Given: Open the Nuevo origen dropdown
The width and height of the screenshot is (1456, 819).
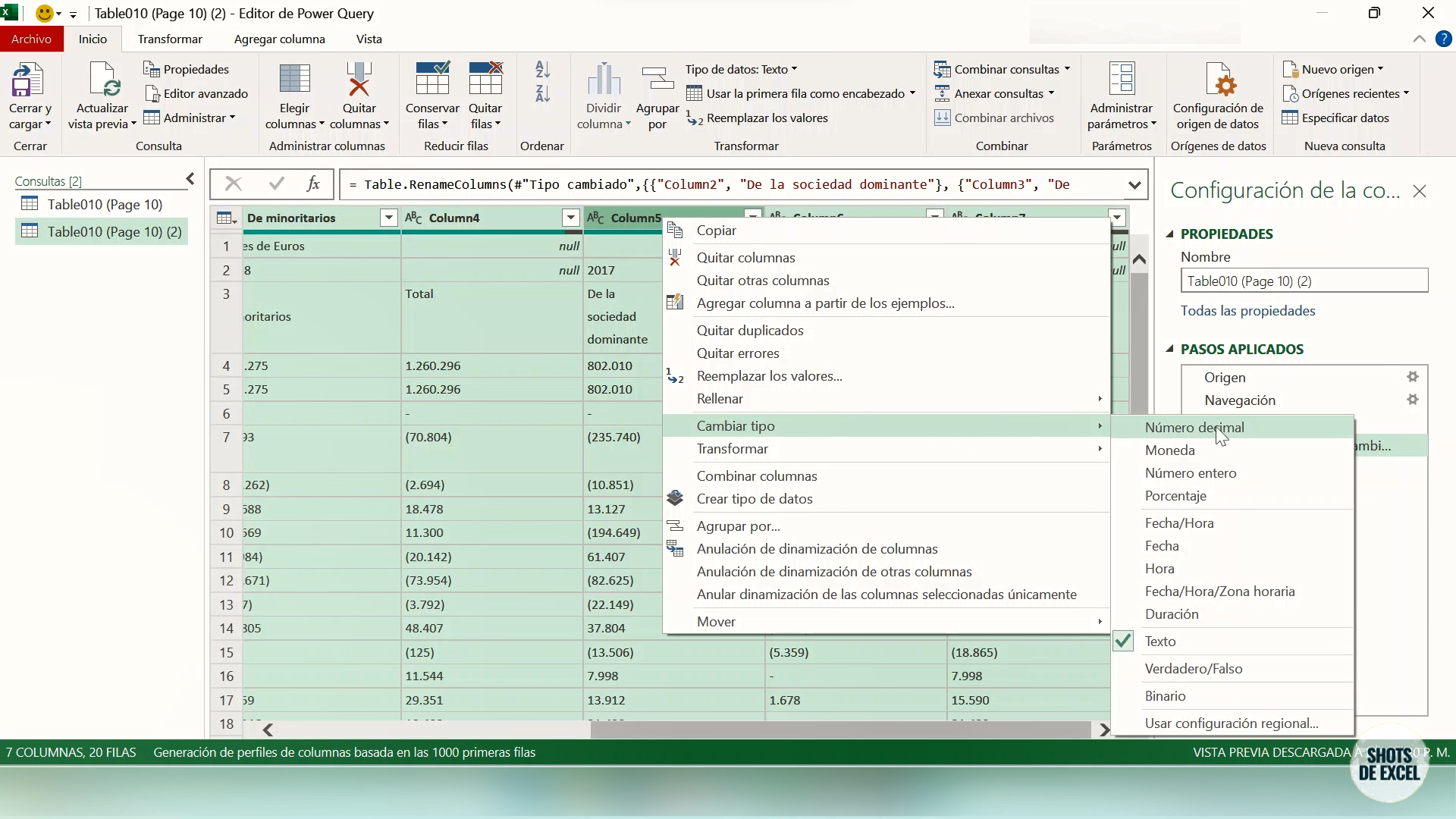Looking at the screenshot, I should (1333, 69).
